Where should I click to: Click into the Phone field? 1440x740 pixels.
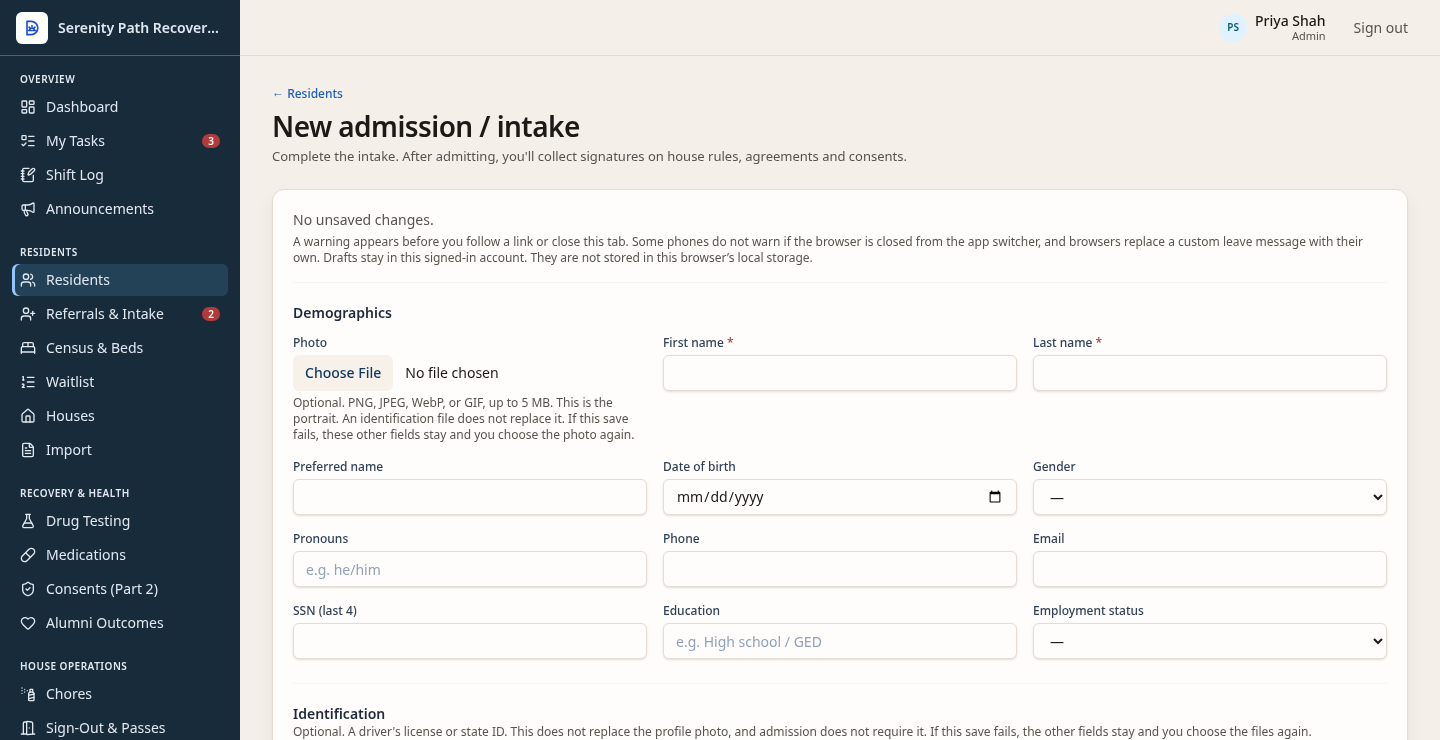[x=840, y=569]
